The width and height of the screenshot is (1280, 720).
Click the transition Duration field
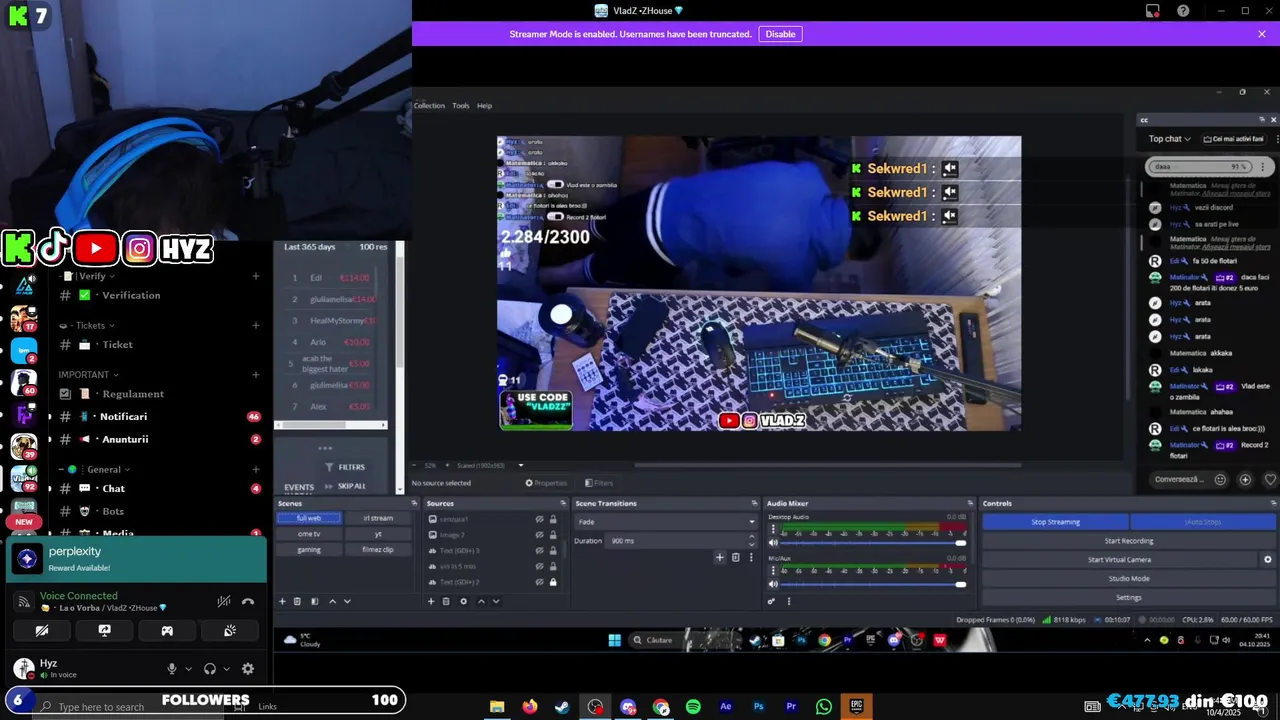(680, 541)
